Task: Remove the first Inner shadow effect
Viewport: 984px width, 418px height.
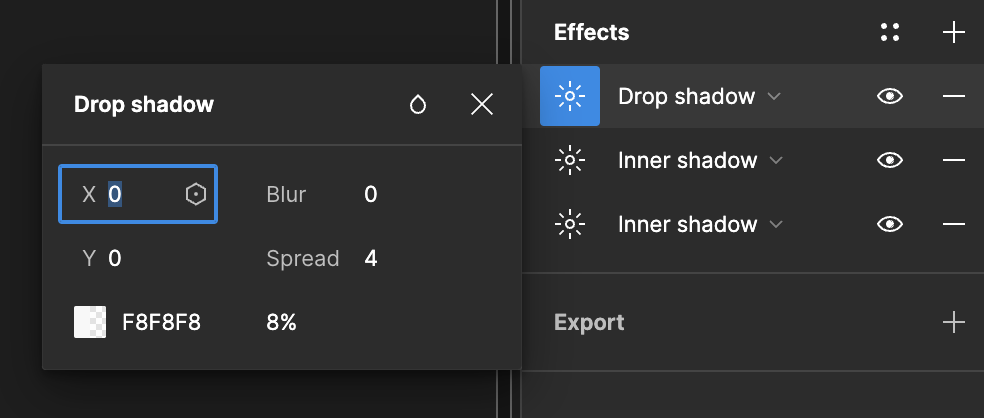Action: pos(954,160)
